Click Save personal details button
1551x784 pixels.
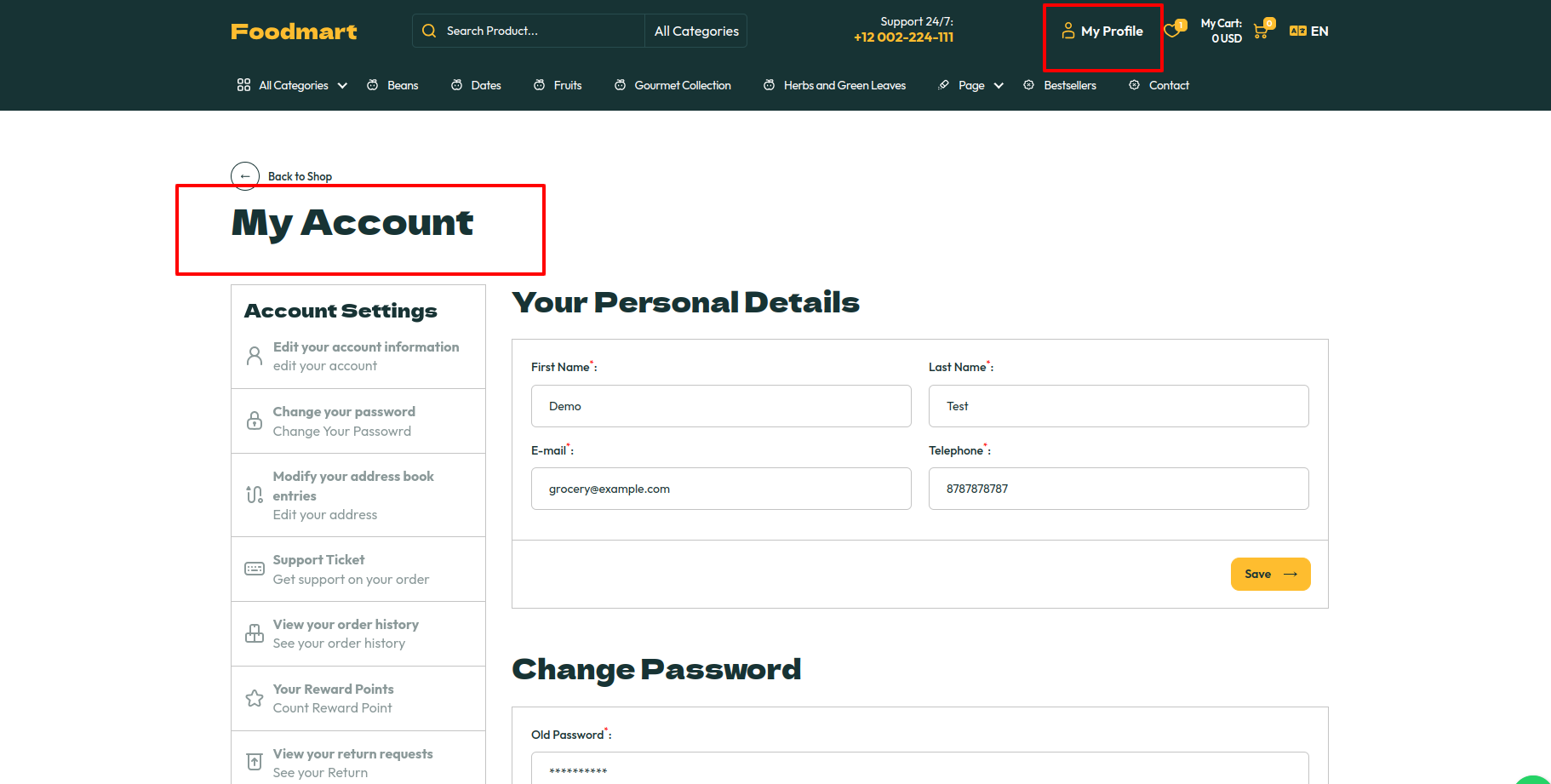(1270, 574)
